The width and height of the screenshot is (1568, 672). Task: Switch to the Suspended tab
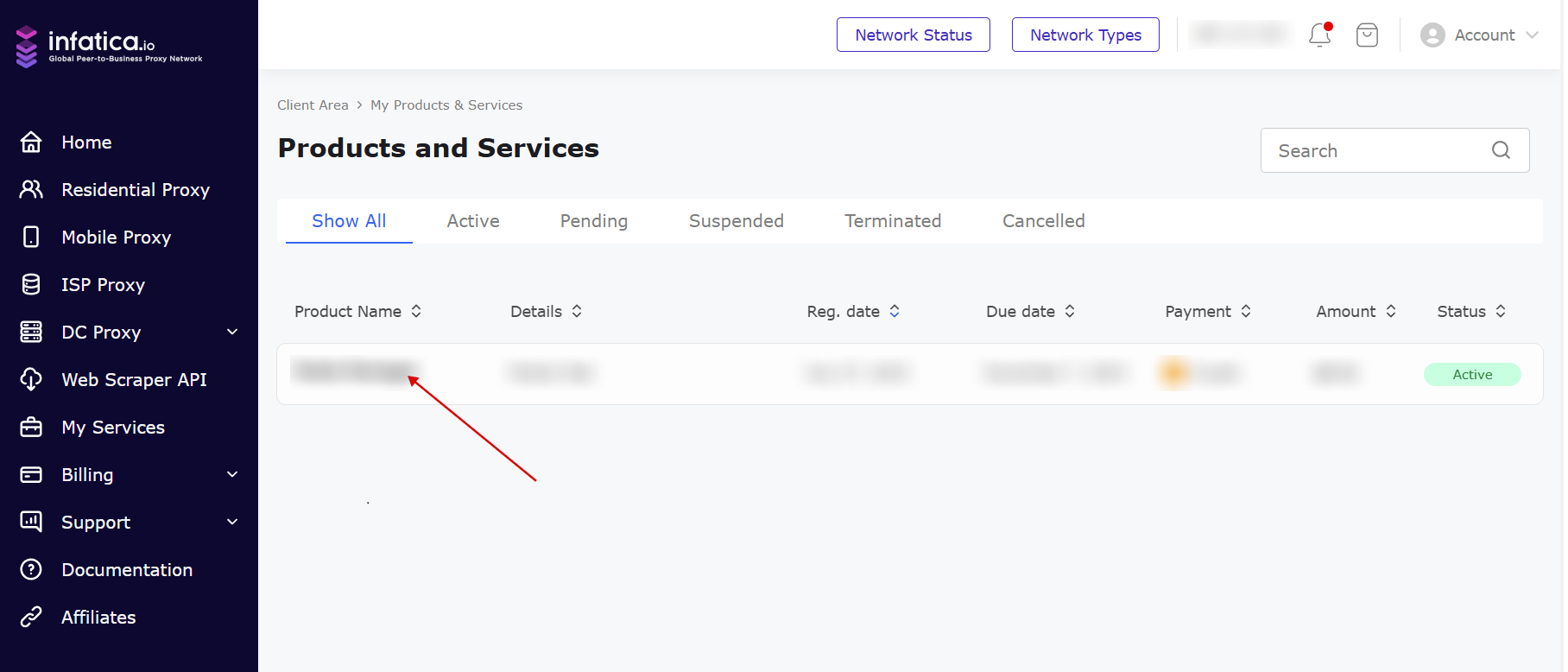(x=737, y=221)
